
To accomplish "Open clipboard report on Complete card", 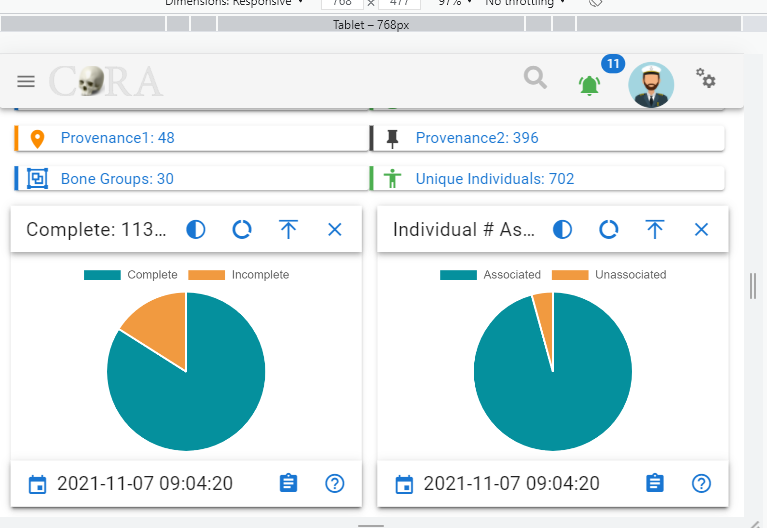I will 288,483.
